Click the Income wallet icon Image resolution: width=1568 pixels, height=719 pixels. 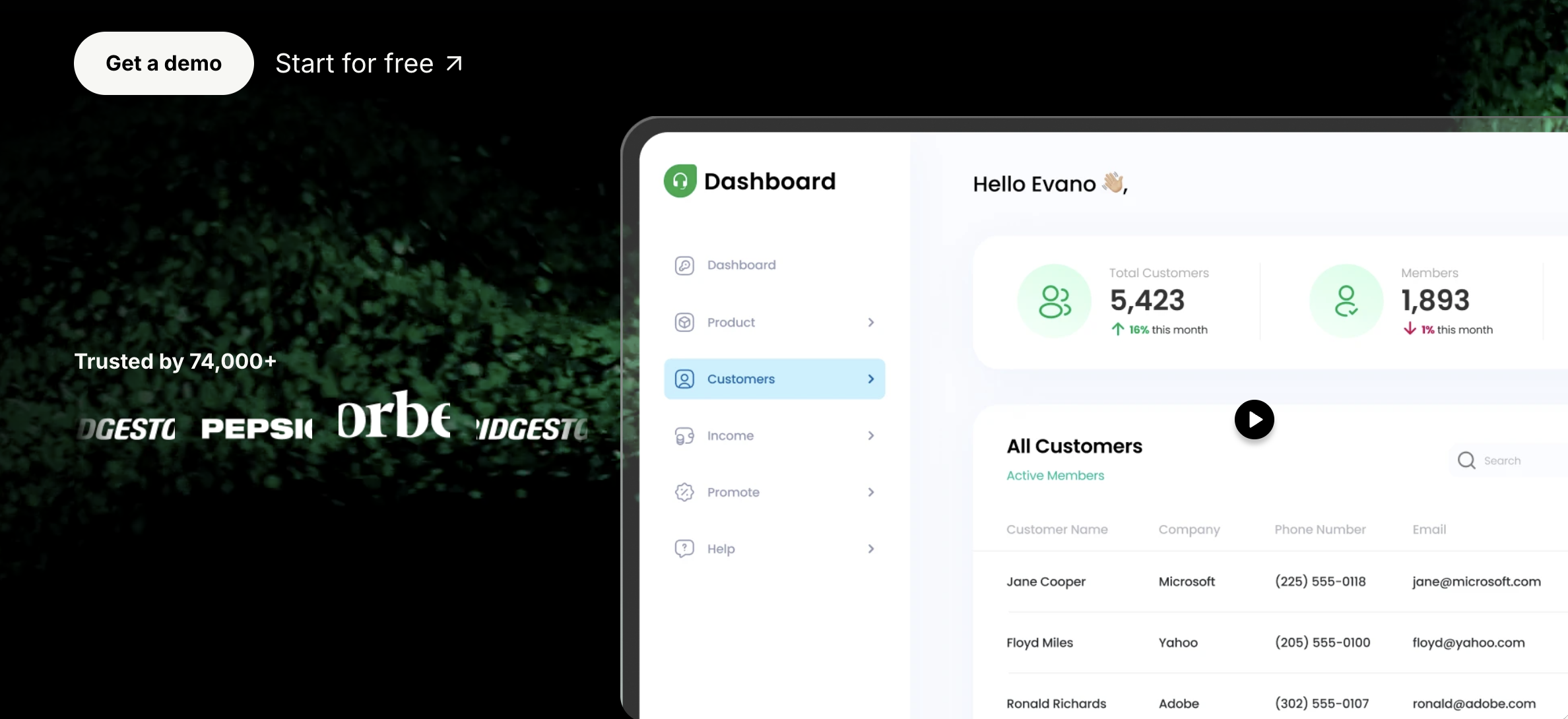[x=684, y=436]
